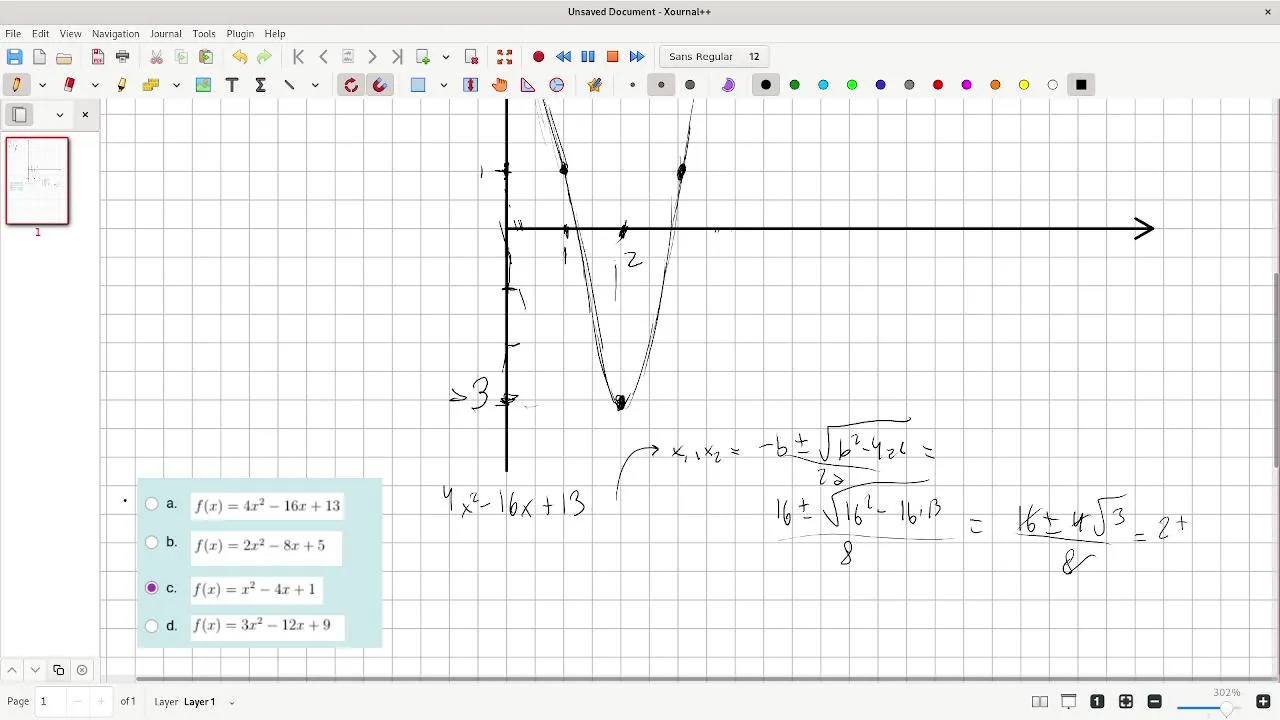Go to the last page

coord(397,57)
